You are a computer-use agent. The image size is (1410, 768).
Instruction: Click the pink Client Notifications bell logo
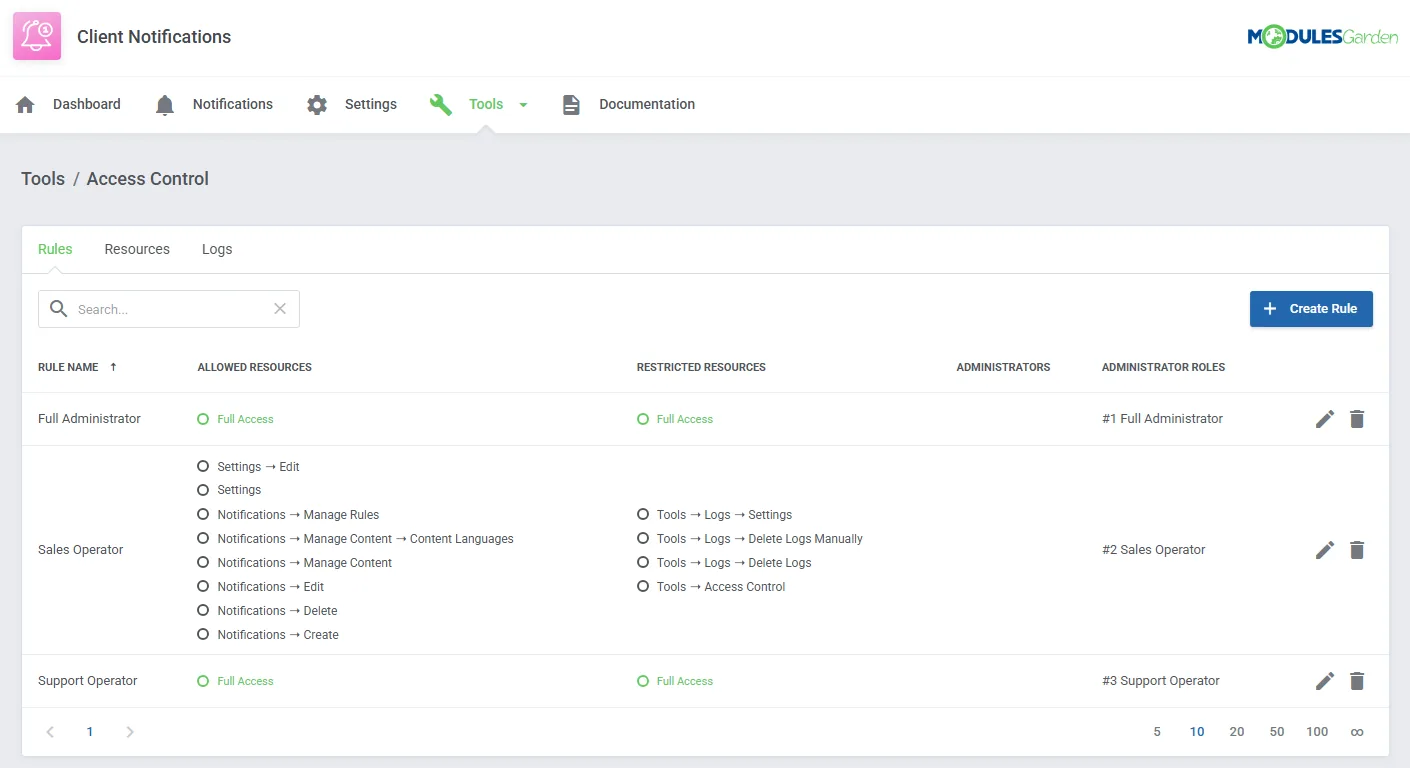[x=37, y=37]
